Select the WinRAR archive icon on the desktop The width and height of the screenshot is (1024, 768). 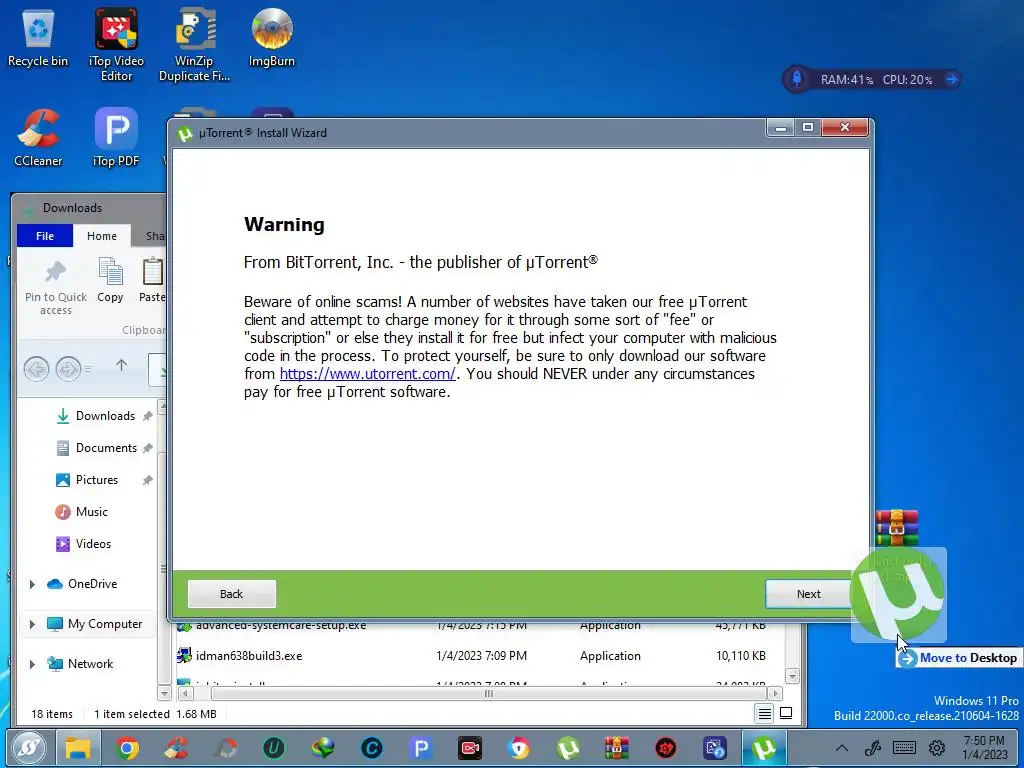[x=897, y=528]
